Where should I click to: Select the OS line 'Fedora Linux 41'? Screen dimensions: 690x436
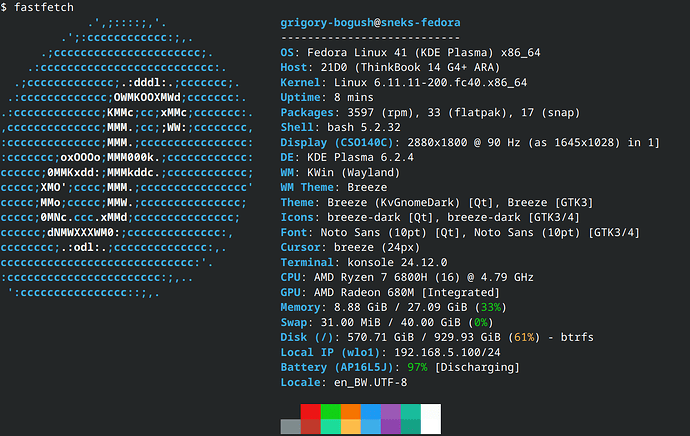357,53
